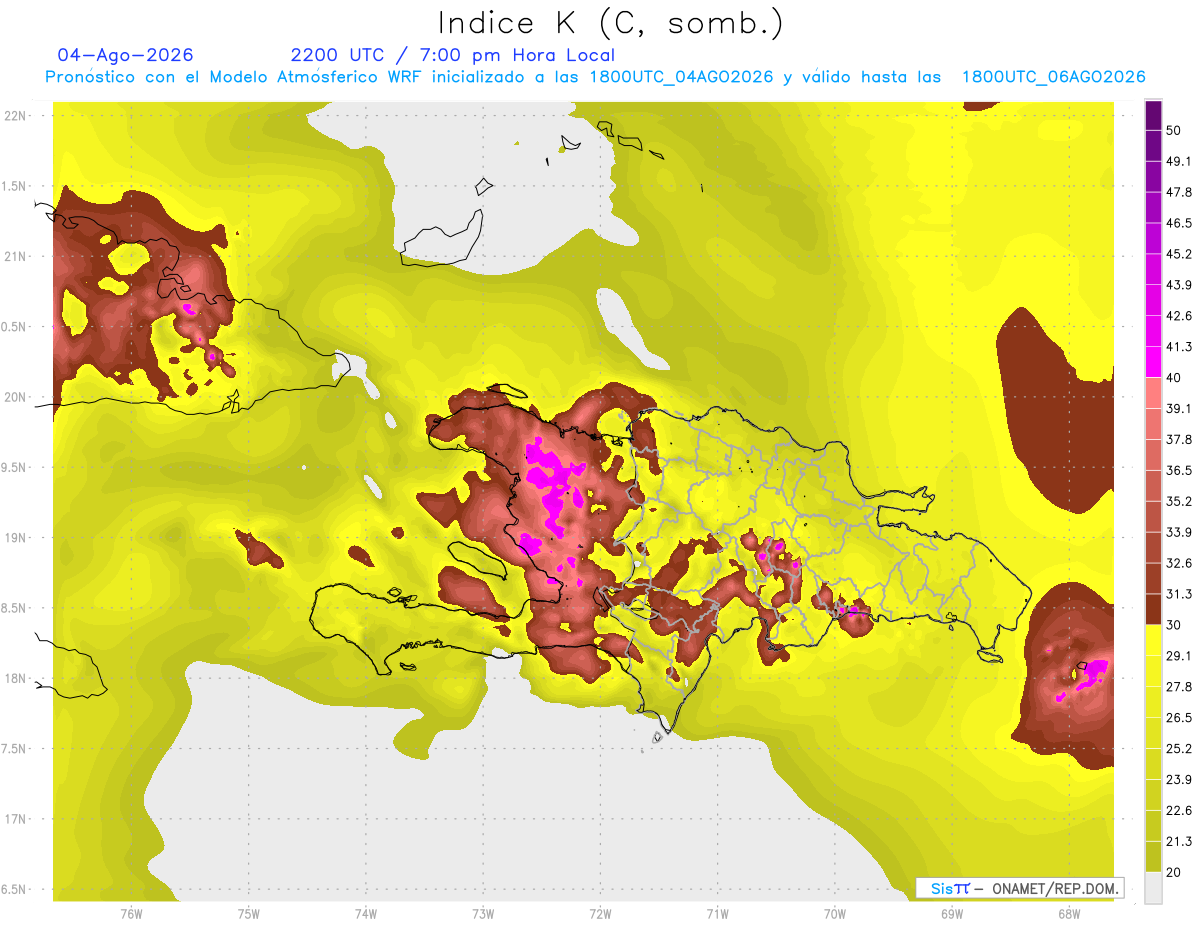The height and width of the screenshot is (927, 1200).
Task: Click the '20N' latitude label
Action: pyautogui.click(x=15, y=397)
